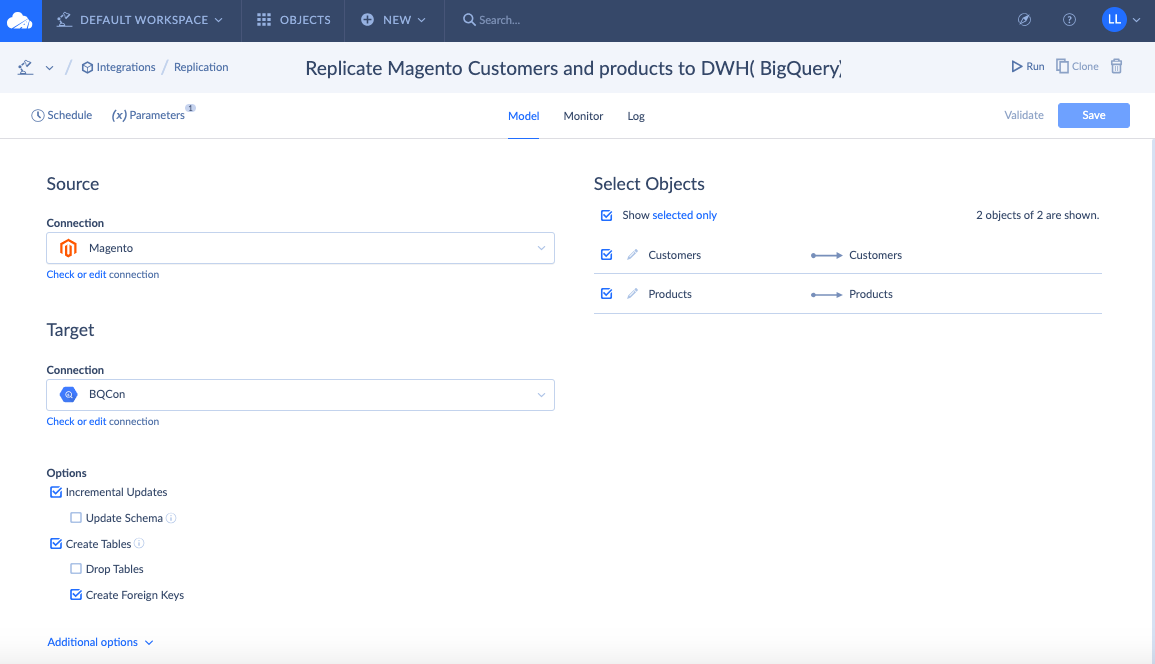Click the Validate button
Image resolution: width=1155 pixels, height=664 pixels.
point(1024,115)
